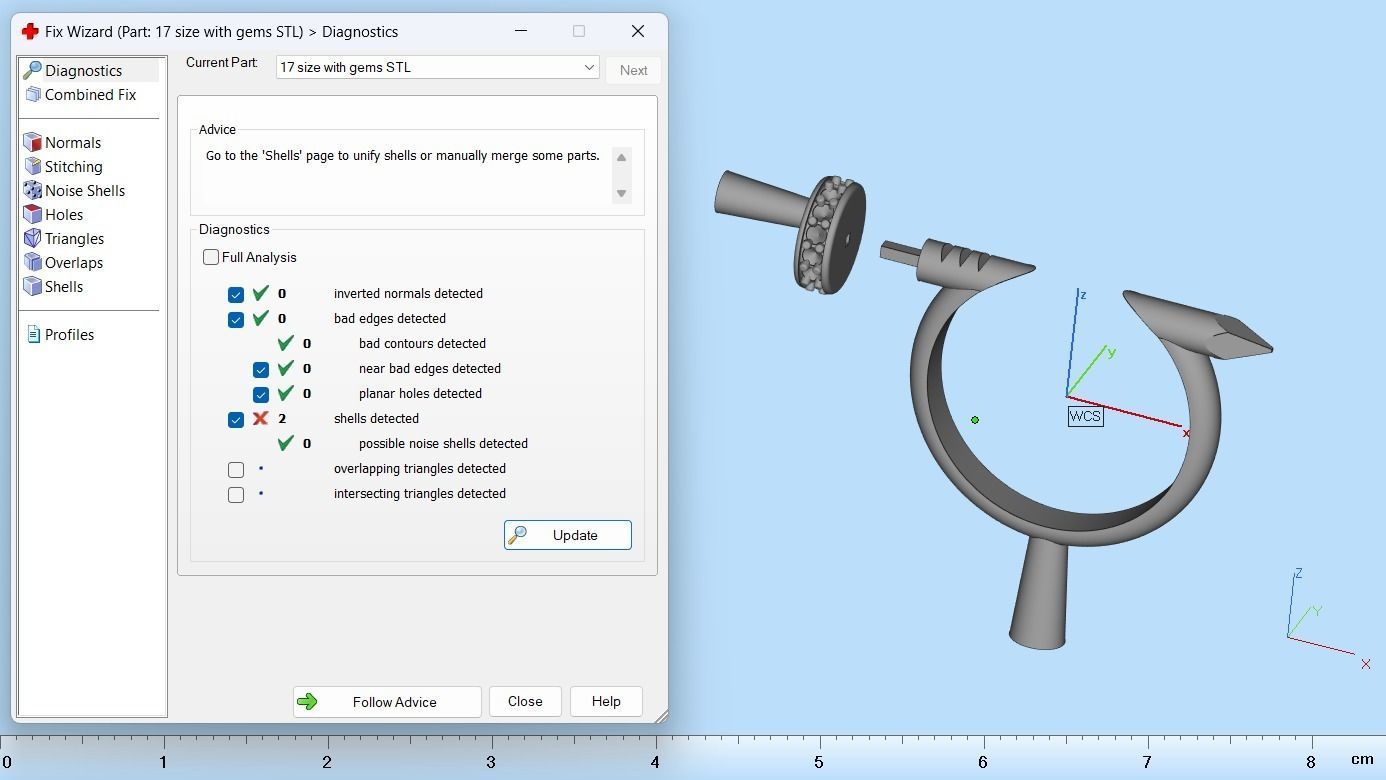Uncheck inverted normals detection
This screenshot has height=780, width=1386.
236,294
